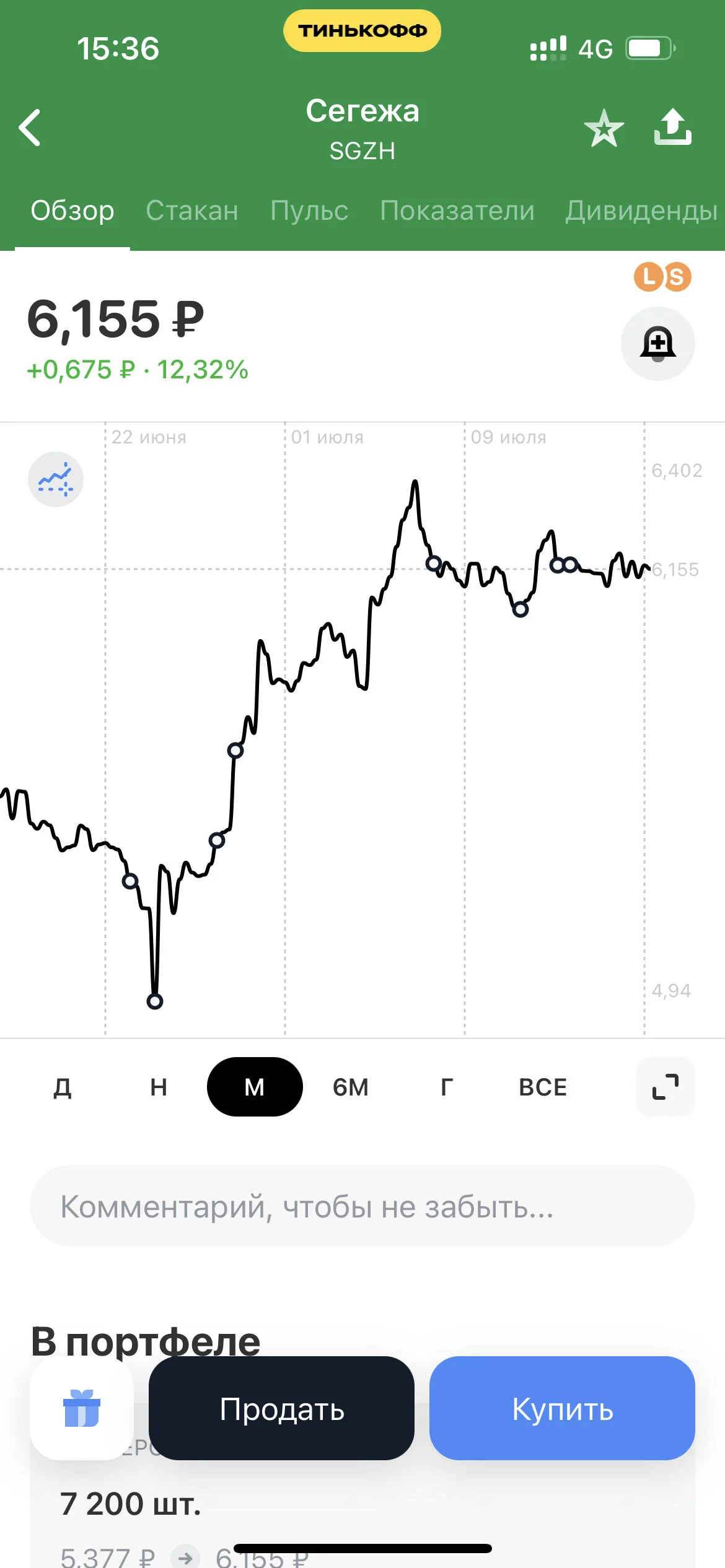The height and width of the screenshot is (1568, 725).
Task: Select the ВСЕ chart period
Action: pos(543,1087)
